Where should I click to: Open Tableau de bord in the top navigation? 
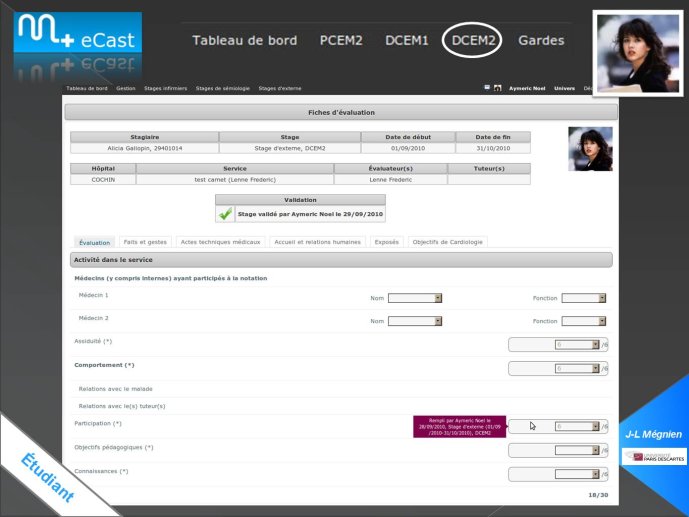tap(245, 40)
